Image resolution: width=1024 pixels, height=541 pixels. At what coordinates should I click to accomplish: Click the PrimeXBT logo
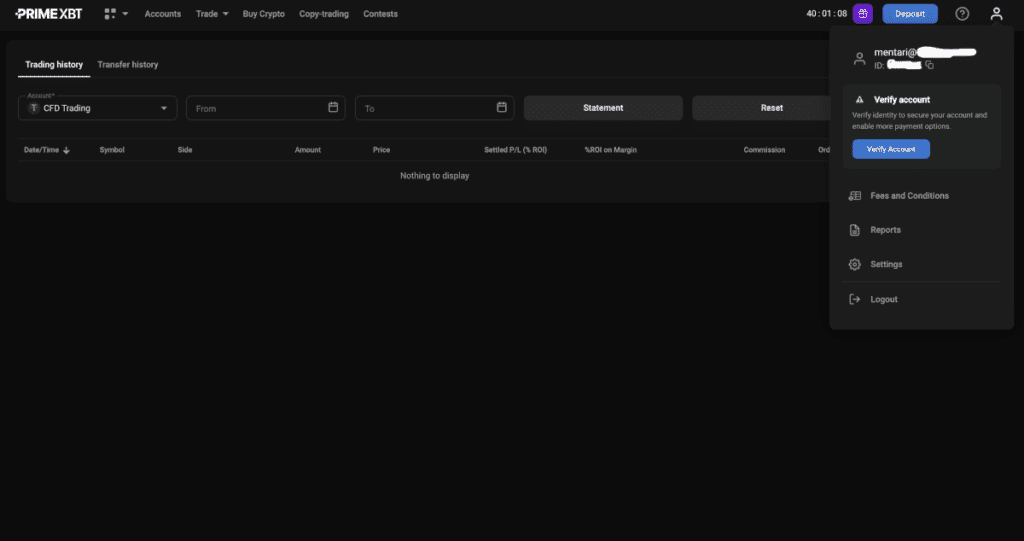(49, 14)
